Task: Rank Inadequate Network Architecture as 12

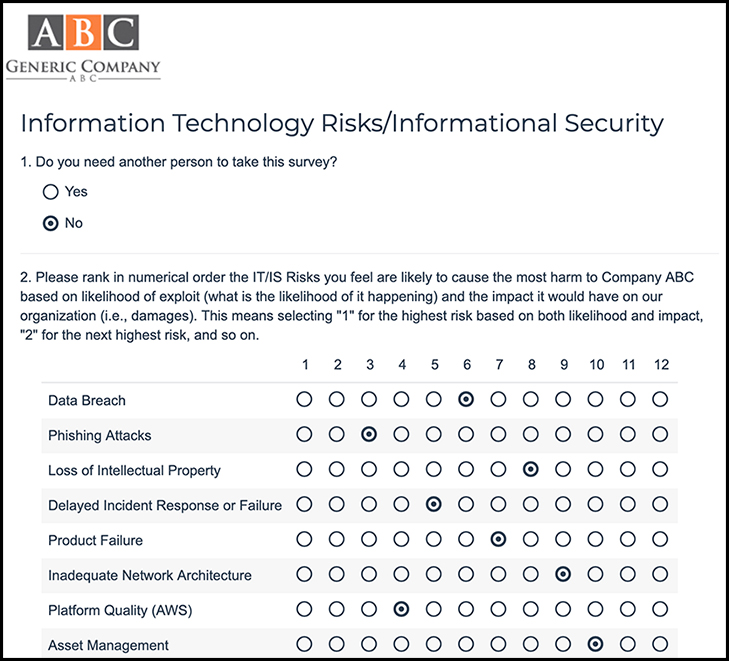Action: coord(660,574)
